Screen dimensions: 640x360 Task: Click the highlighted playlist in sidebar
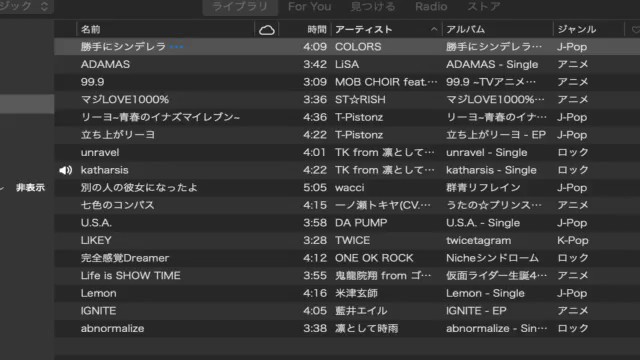[27, 104]
